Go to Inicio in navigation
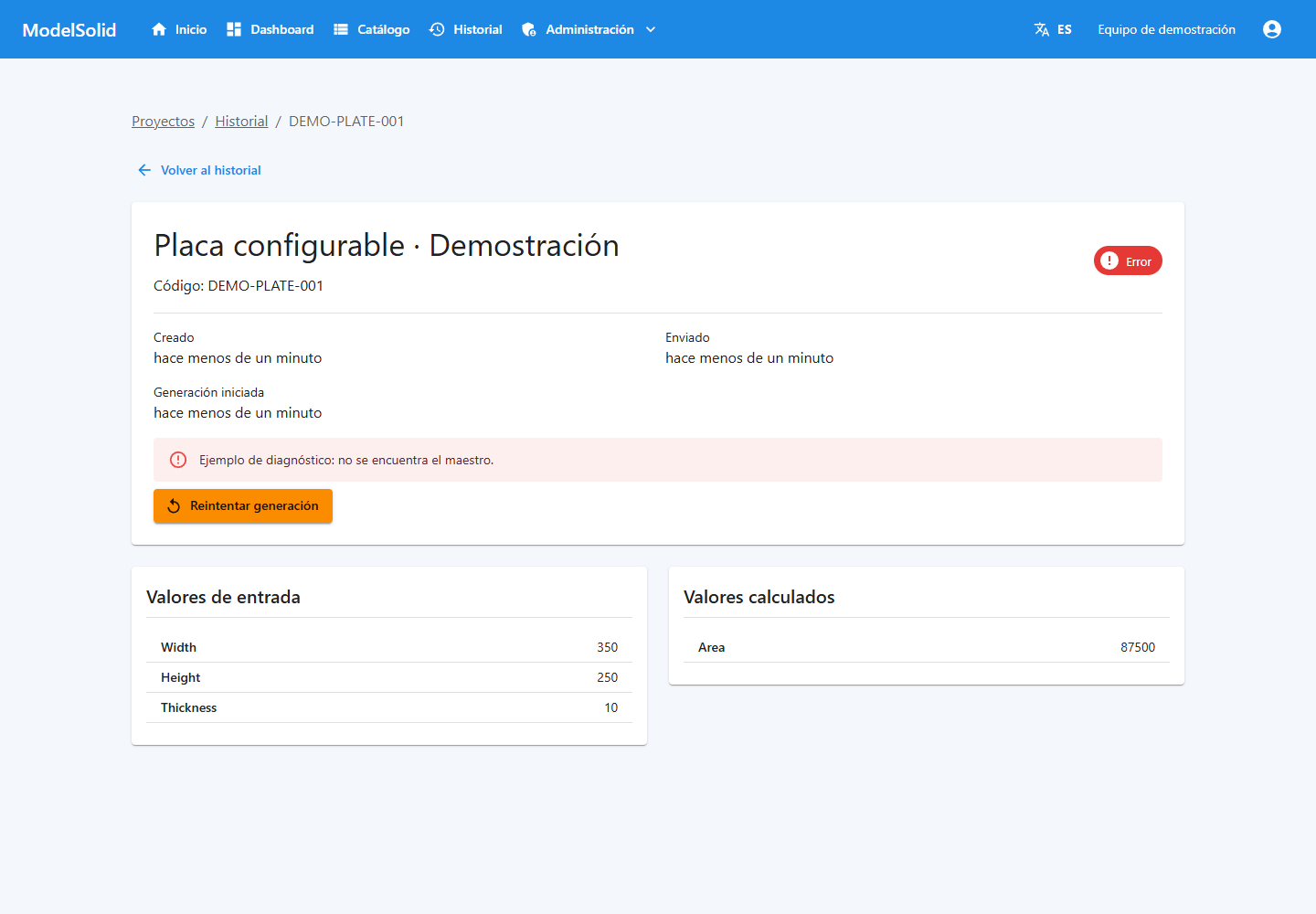Viewport: 1316px width, 914px height. point(179,29)
